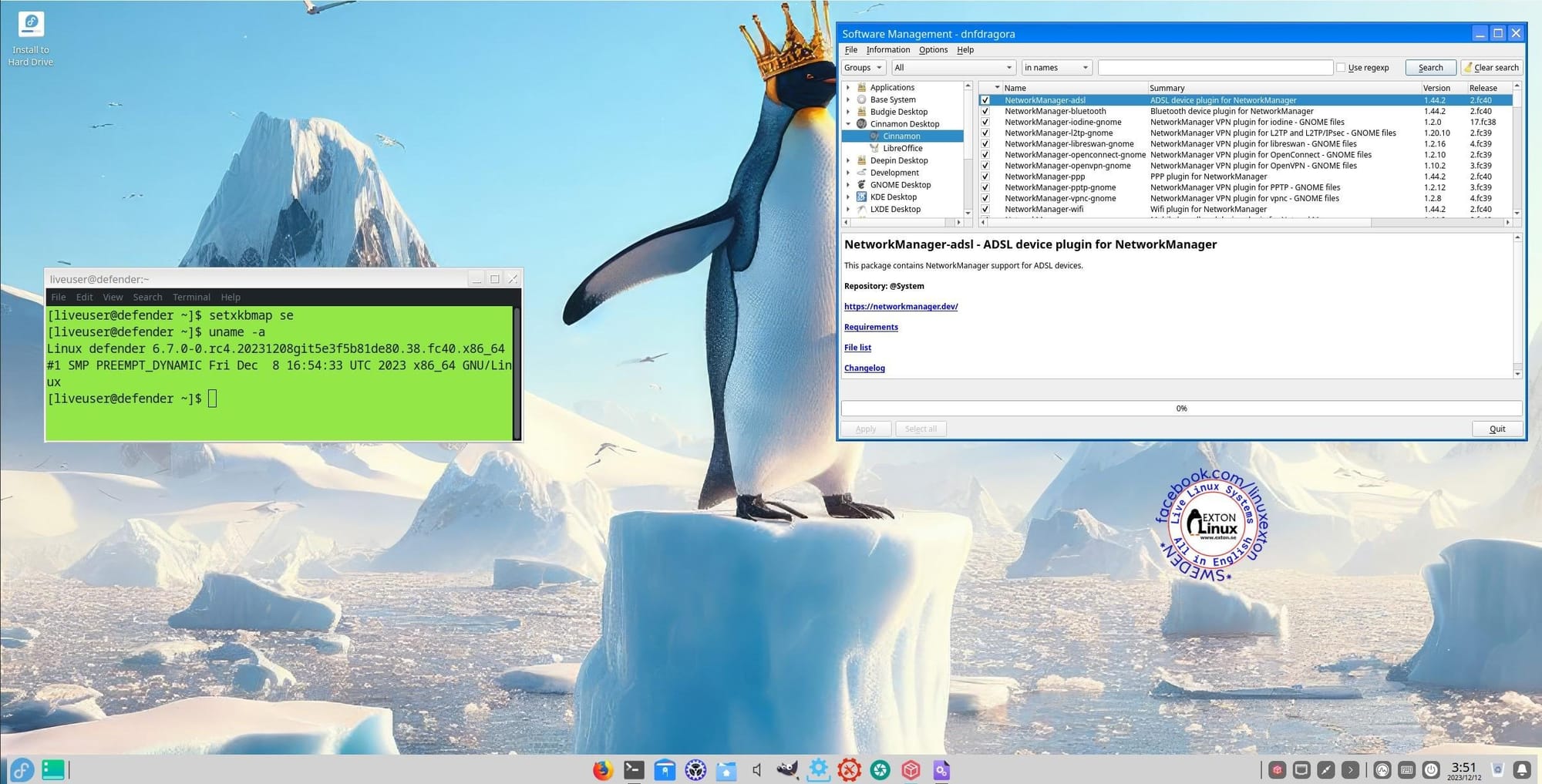Open the Requirements link

tap(870, 328)
